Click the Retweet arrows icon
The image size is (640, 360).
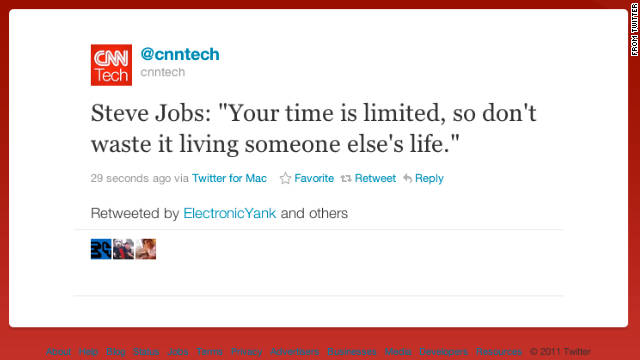pos(346,178)
